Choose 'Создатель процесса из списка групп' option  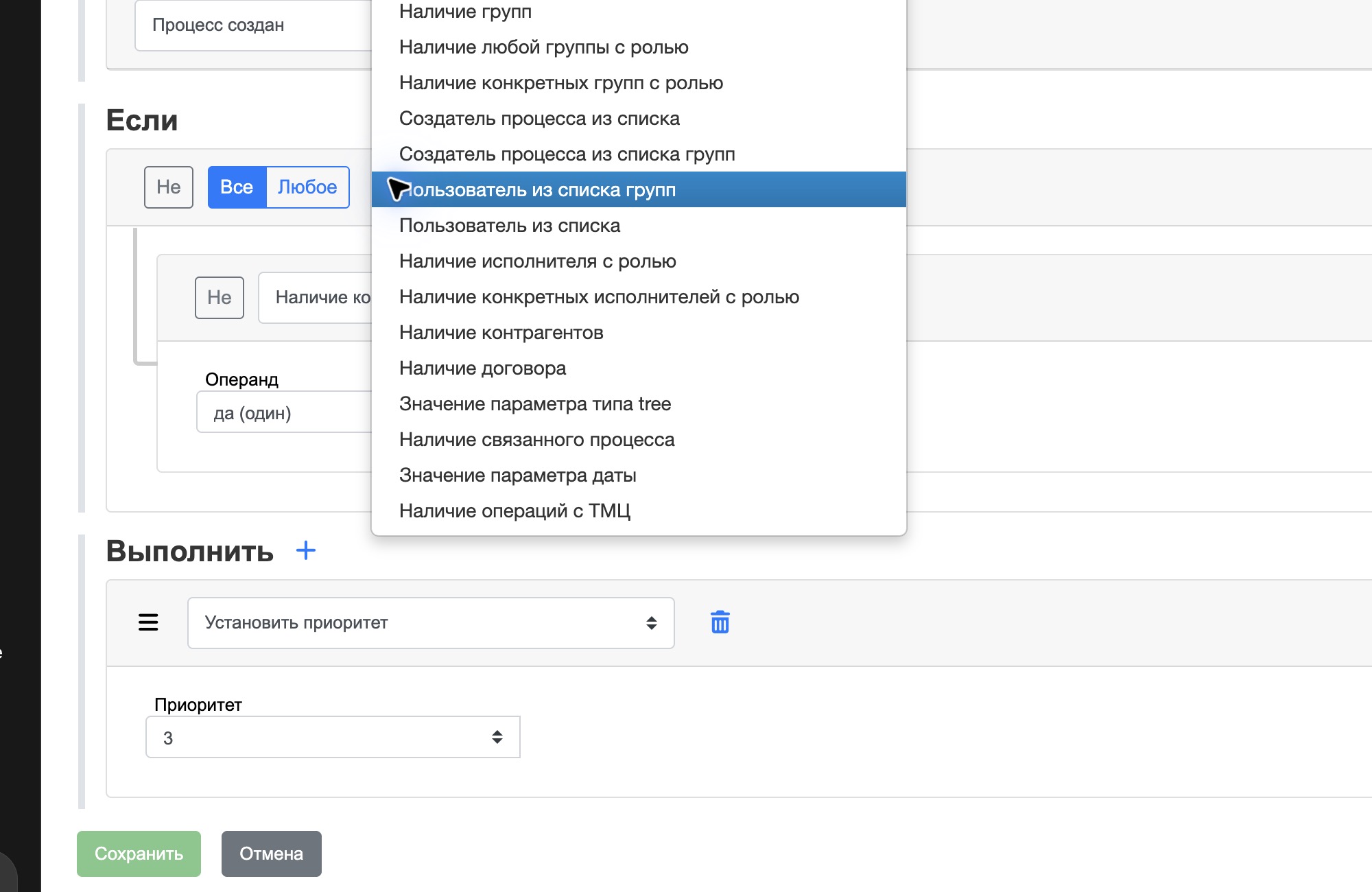coord(639,154)
